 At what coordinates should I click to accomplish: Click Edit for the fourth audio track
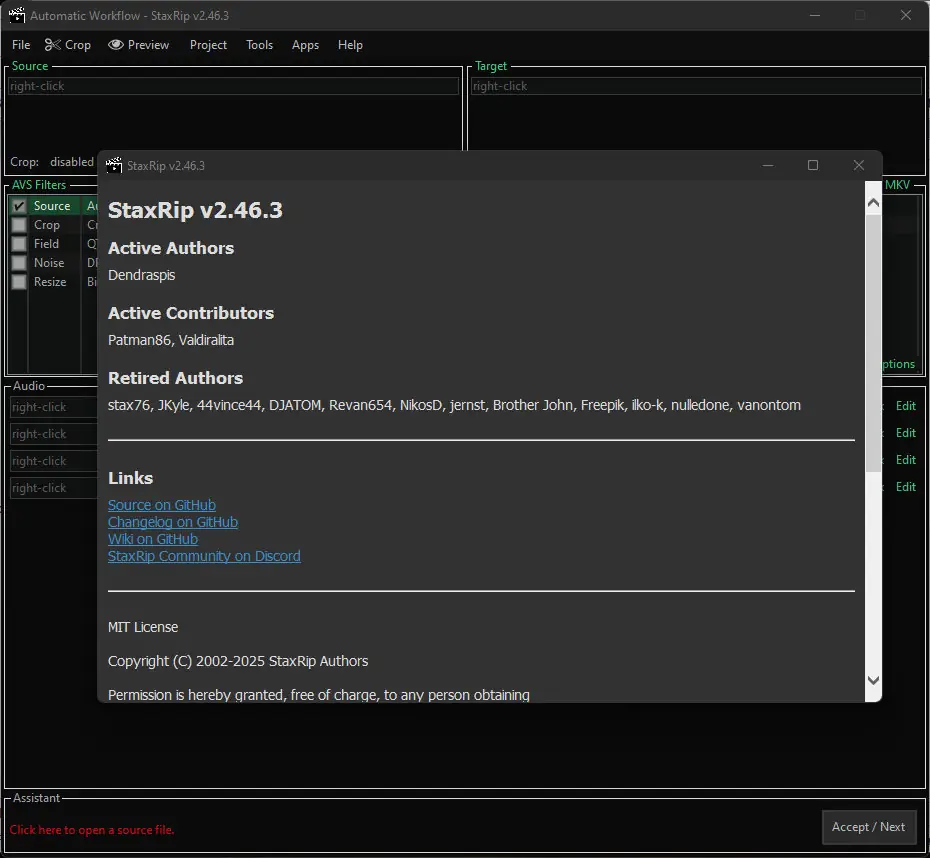(x=906, y=487)
